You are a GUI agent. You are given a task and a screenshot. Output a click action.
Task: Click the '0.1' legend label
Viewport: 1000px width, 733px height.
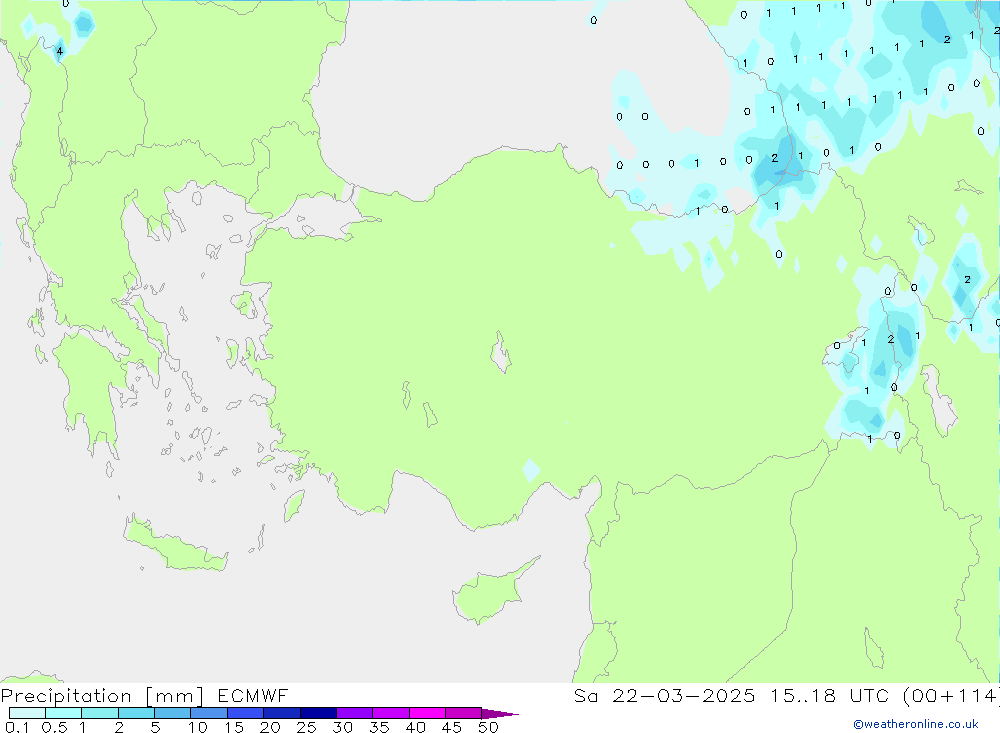(x=17, y=727)
